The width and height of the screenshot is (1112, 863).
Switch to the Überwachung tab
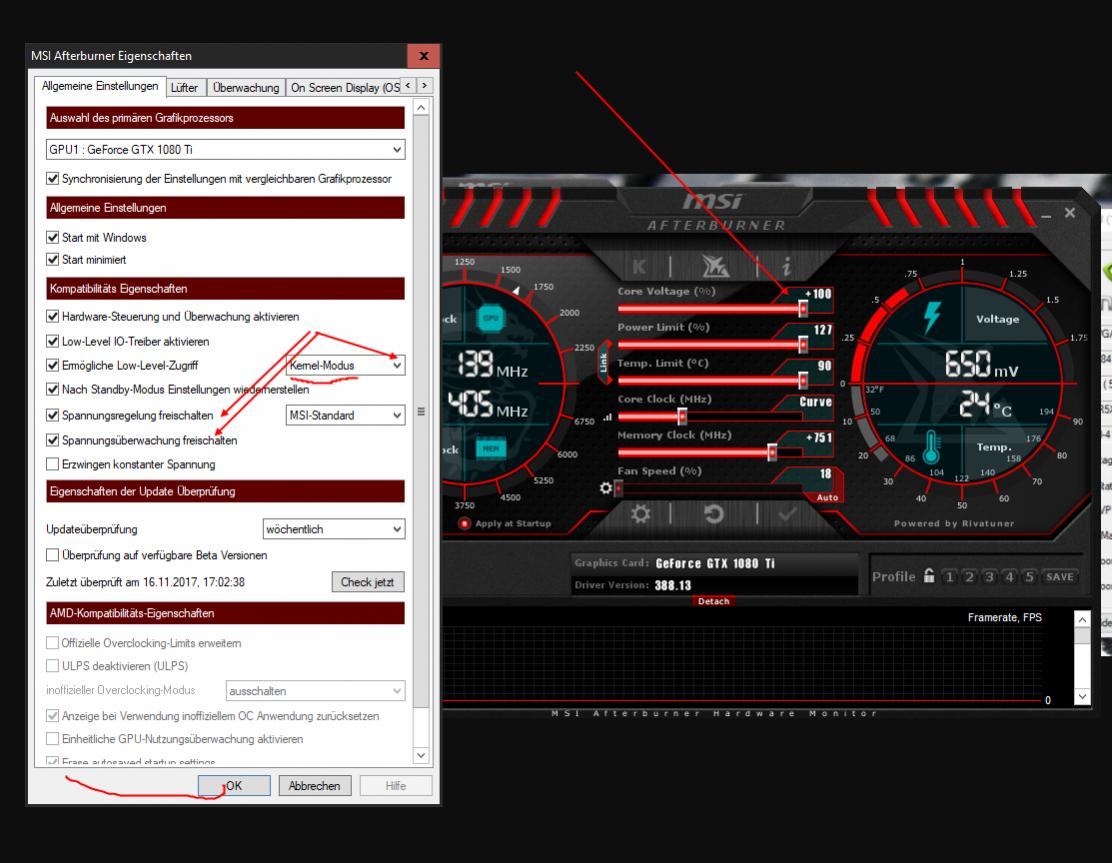pos(246,87)
